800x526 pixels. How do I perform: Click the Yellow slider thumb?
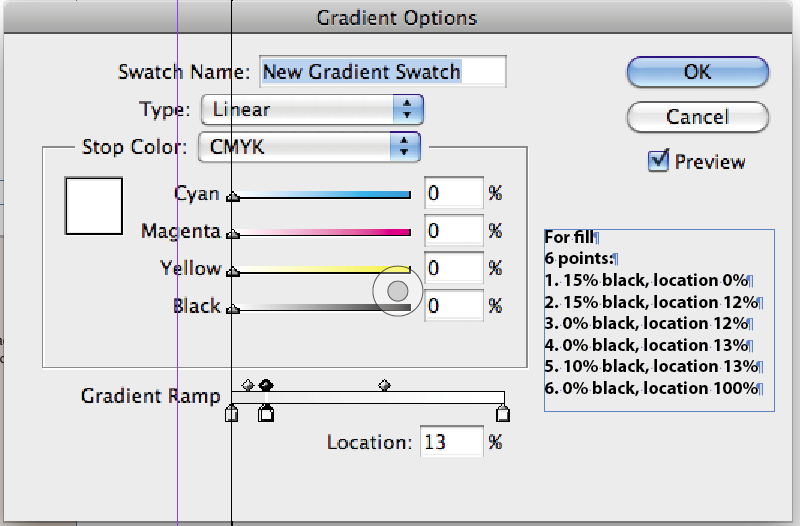click(x=233, y=271)
